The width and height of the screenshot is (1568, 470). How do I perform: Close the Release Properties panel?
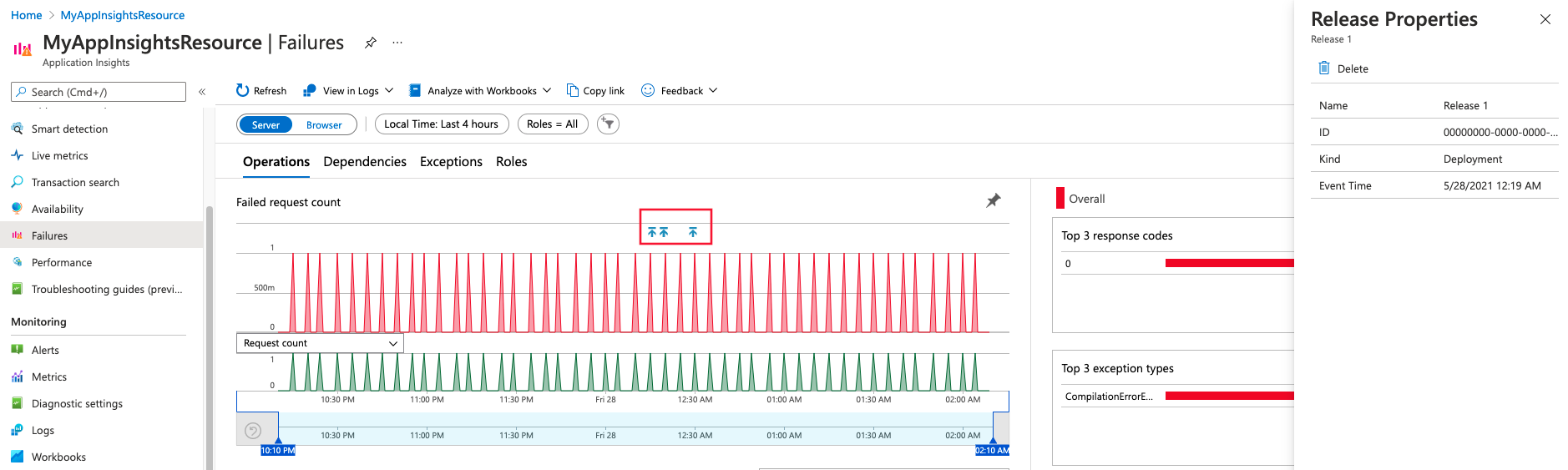click(x=1545, y=19)
